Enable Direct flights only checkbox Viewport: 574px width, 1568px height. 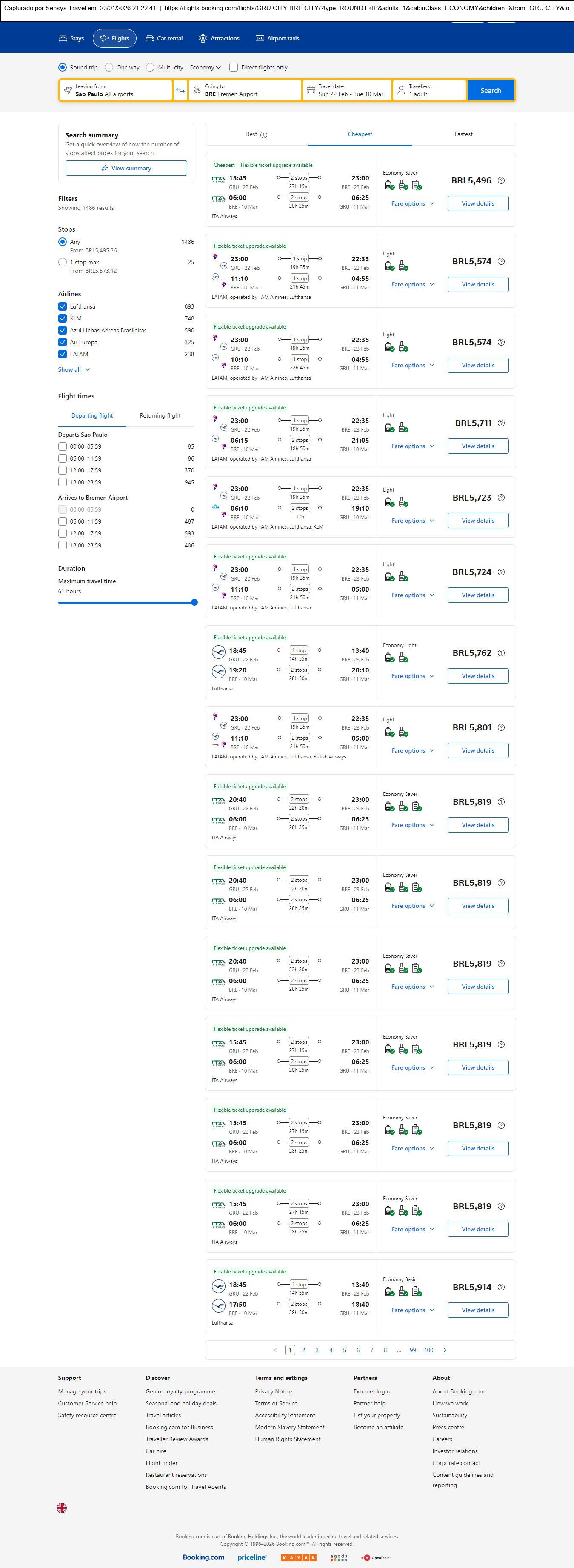tap(234, 68)
